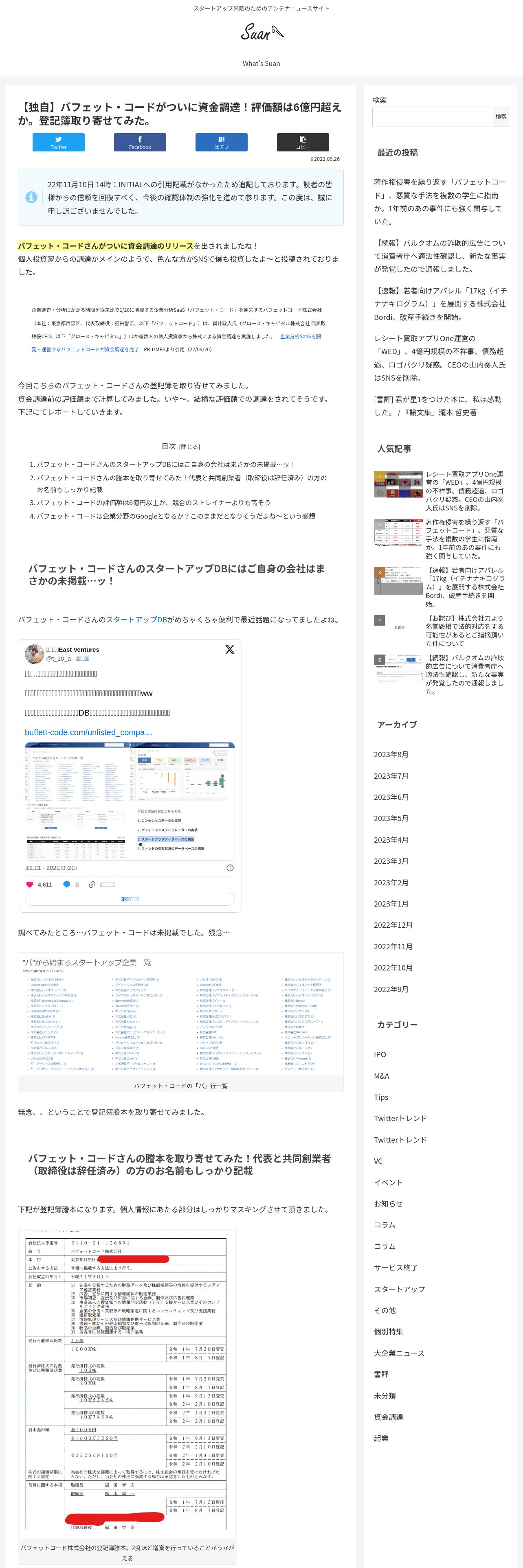Viewport: 523px width, 1568px height.
Task: Like the embedded tweet with the heart icon
Action: (x=29, y=885)
